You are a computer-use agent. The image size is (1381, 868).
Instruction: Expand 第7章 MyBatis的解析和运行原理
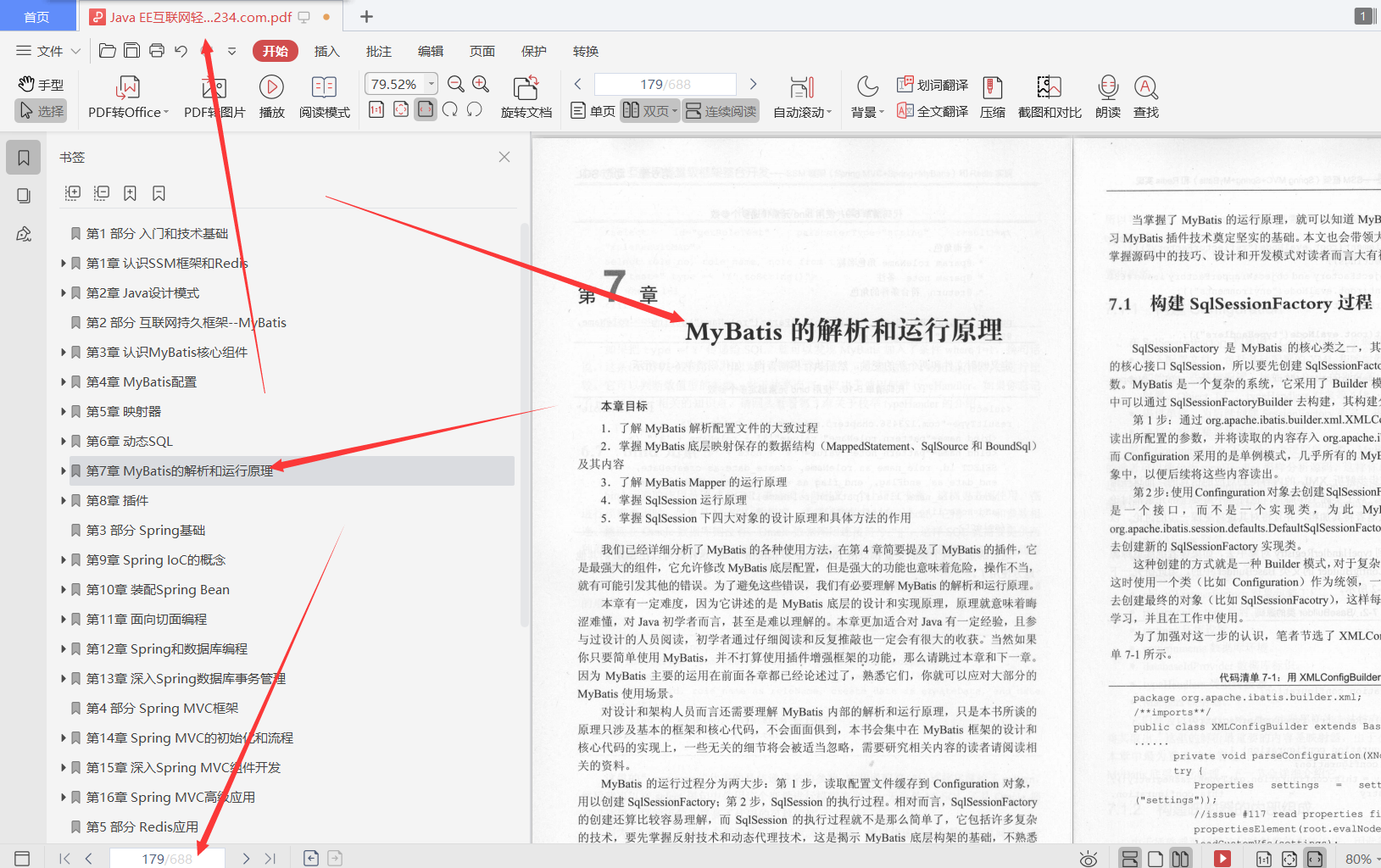pos(64,471)
